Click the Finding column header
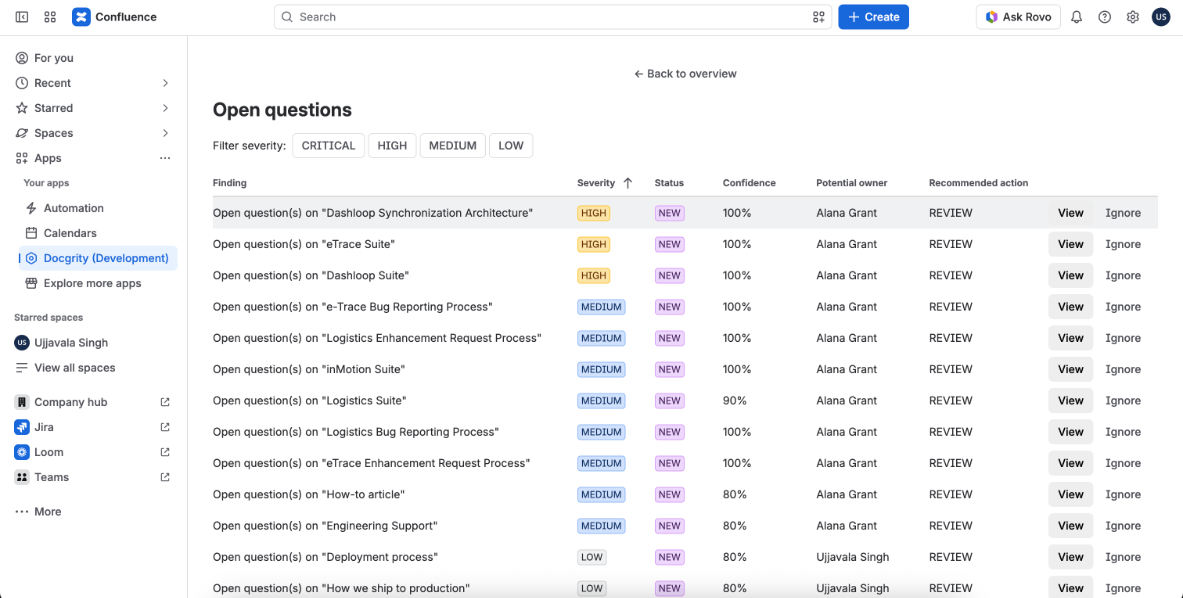1183x598 pixels. (229, 182)
